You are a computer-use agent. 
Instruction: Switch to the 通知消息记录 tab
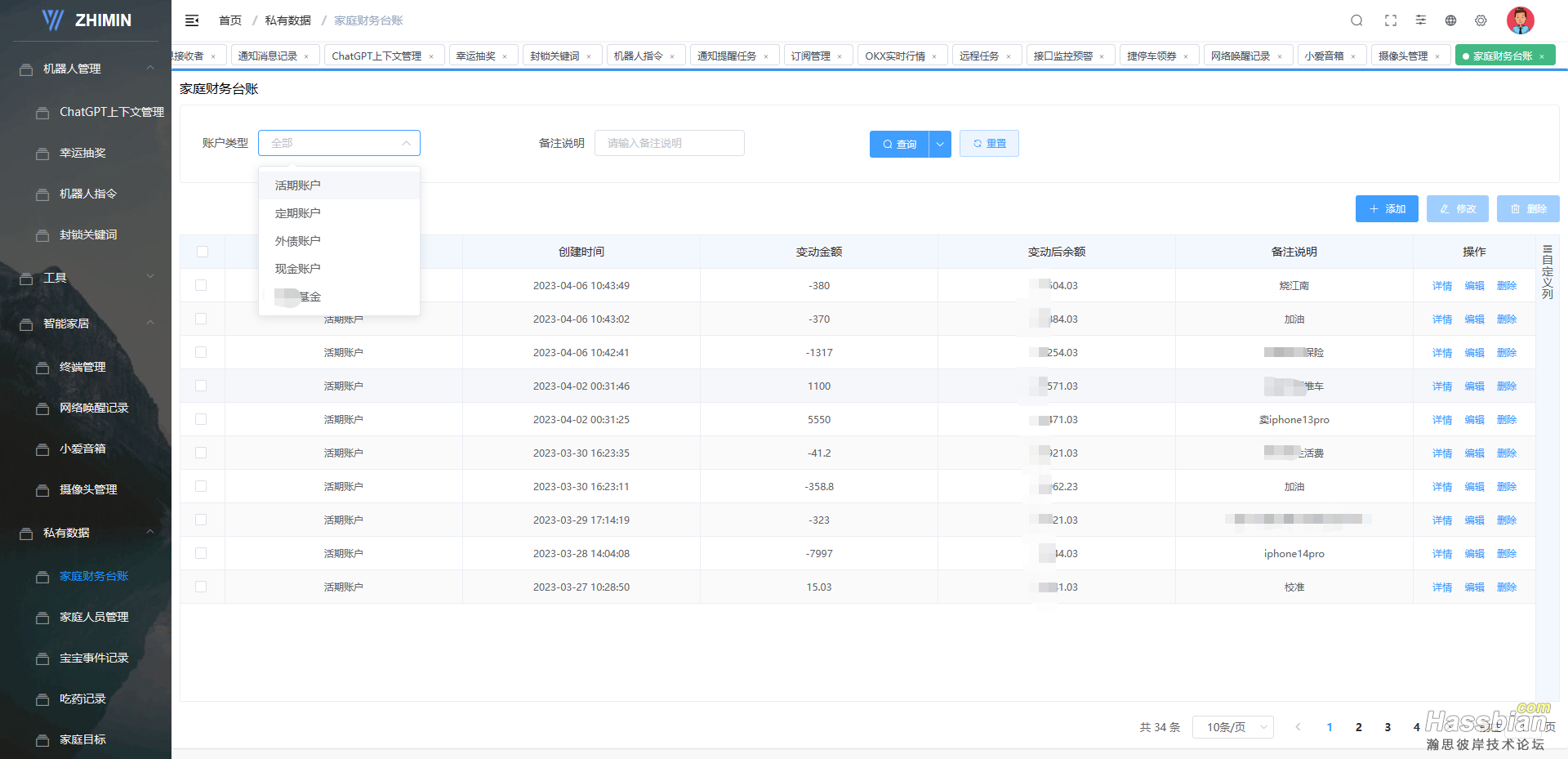point(268,56)
